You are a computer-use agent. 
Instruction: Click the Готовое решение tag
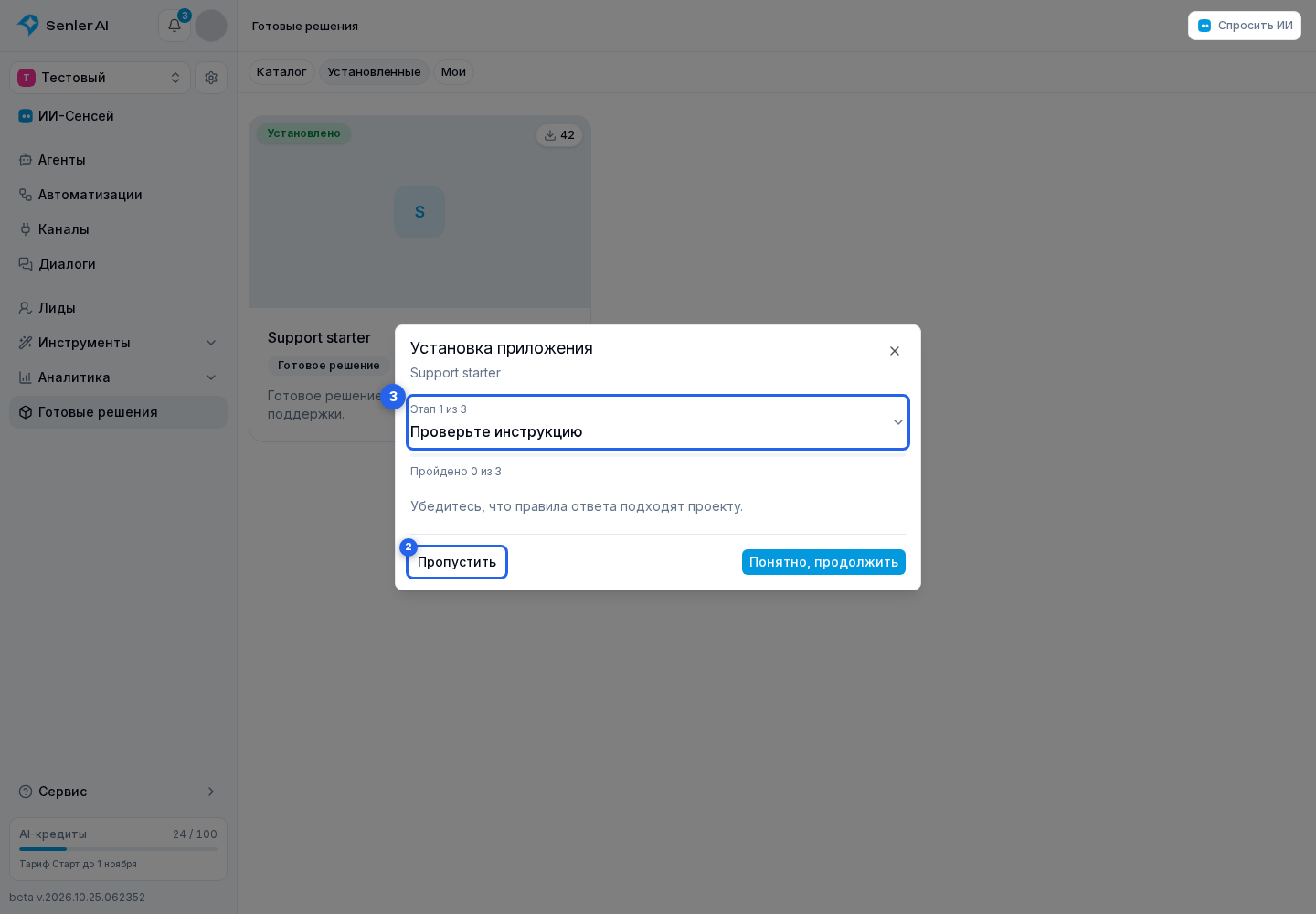click(x=329, y=366)
